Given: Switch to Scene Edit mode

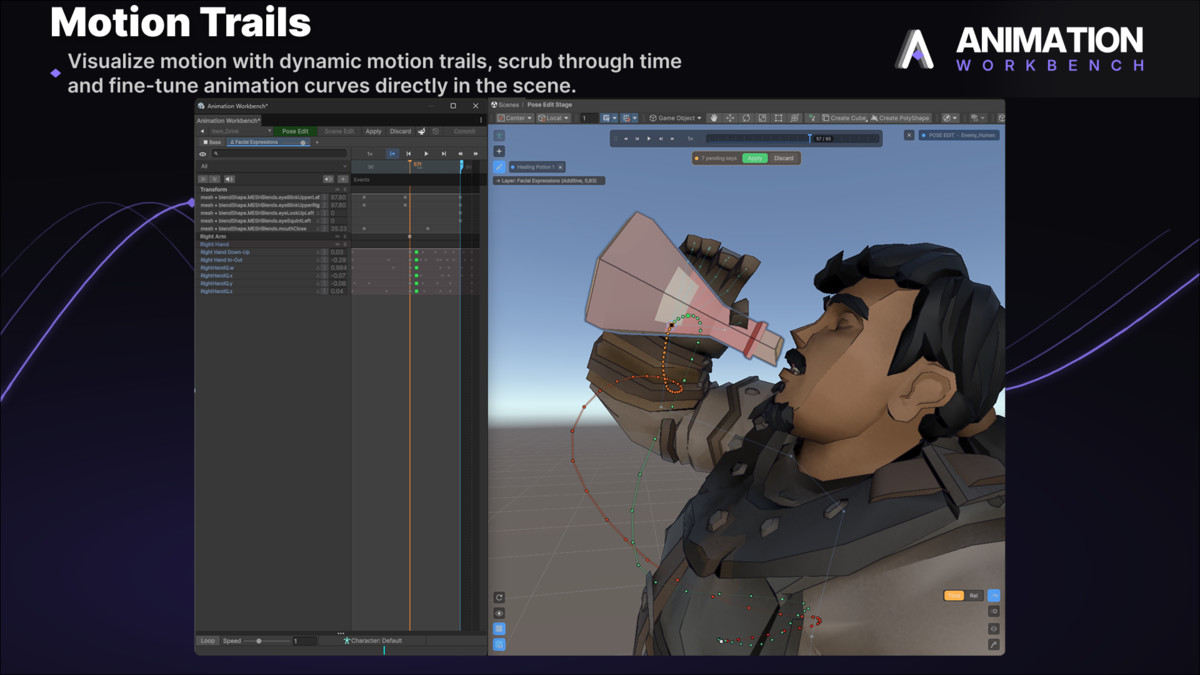Looking at the screenshot, I should [x=339, y=131].
